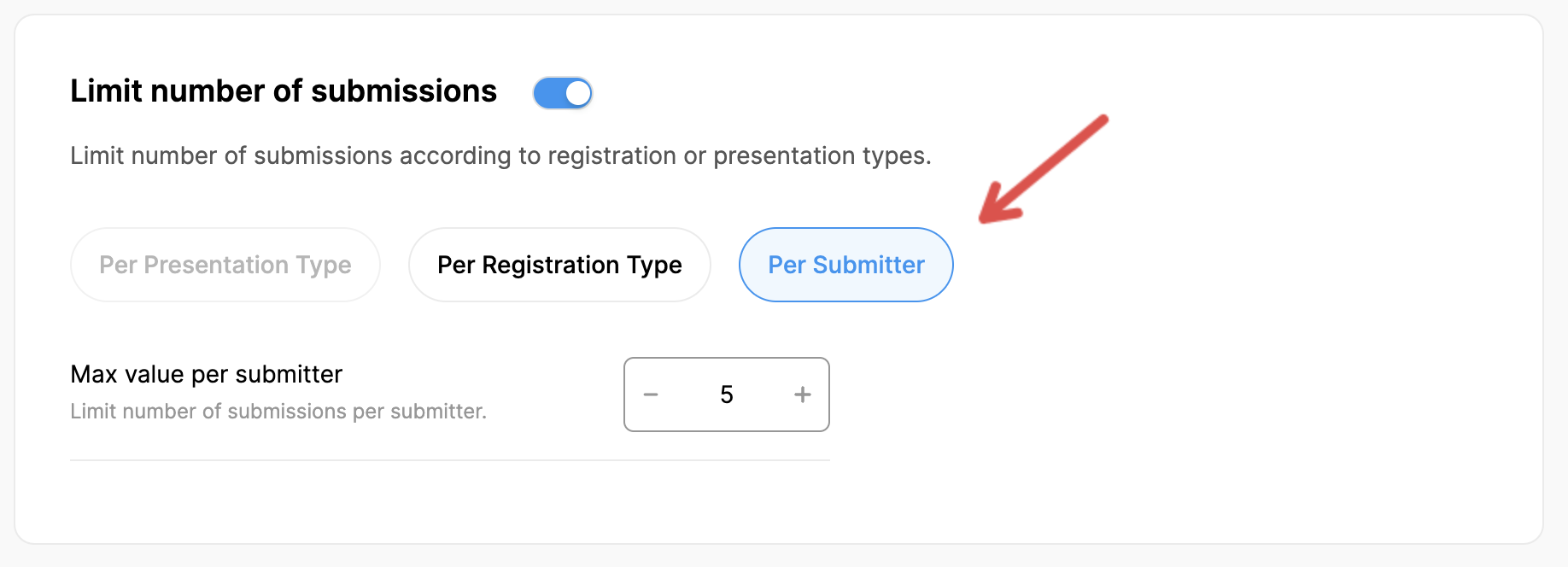
Task: Focus the number 5 inside the stepper box
Action: 727,395
